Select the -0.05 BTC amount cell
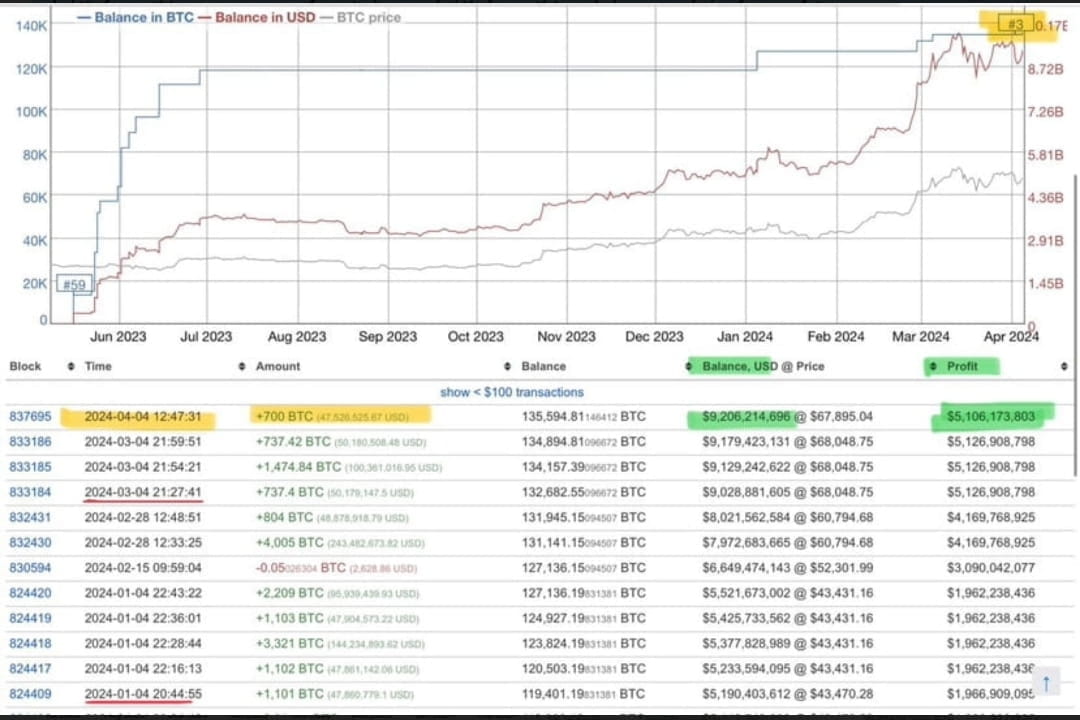The image size is (1080, 720). [x=336, y=568]
